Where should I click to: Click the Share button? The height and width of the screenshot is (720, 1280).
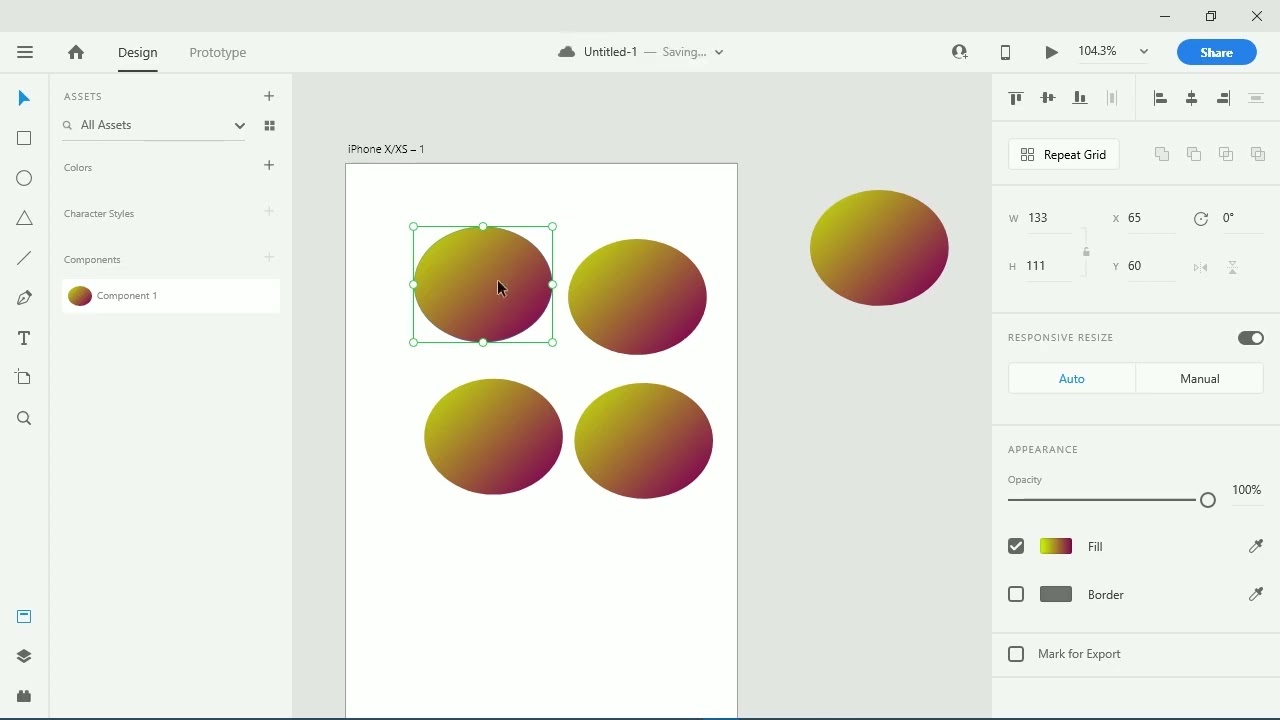1217,52
